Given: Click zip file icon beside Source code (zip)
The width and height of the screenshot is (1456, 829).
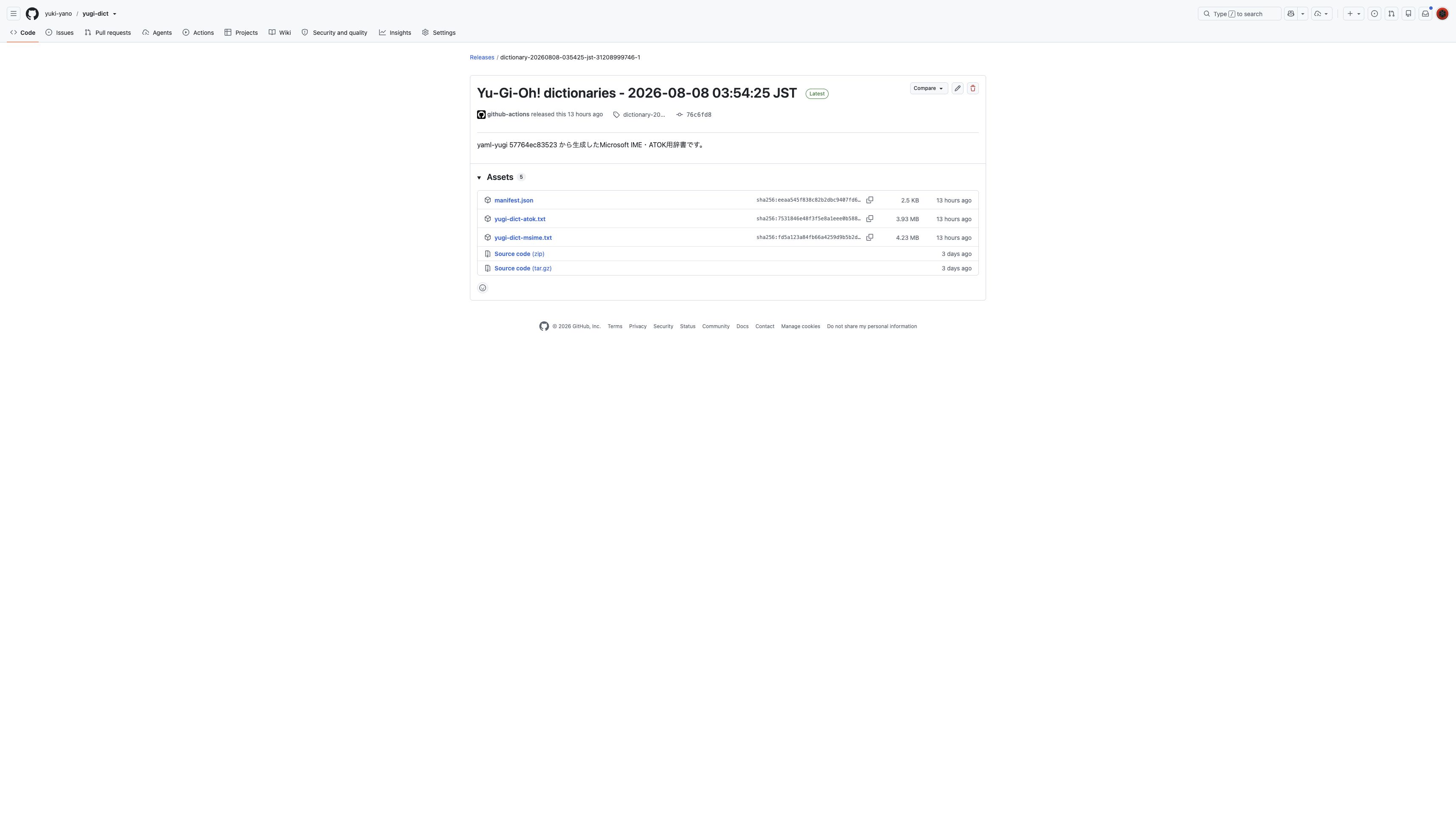Looking at the screenshot, I should [x=488, y=254].
